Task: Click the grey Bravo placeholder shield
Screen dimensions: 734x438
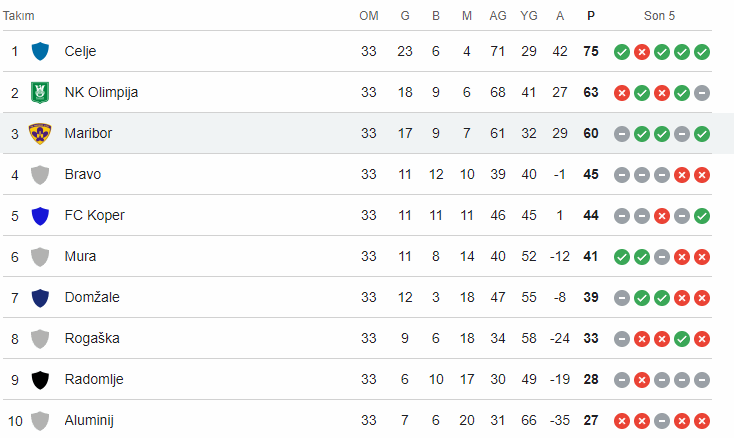Action: tap(40, 175)
